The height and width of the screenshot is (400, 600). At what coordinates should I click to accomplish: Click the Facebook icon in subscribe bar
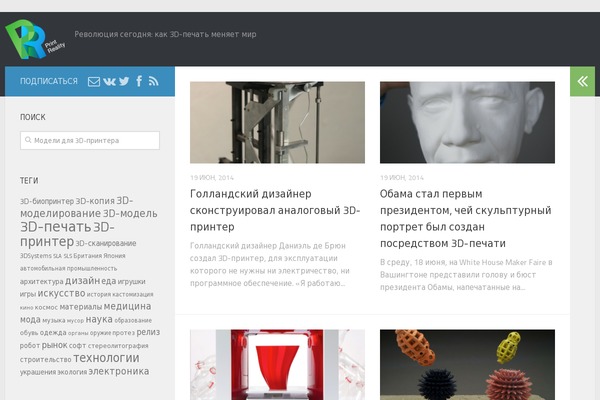tap(139, 81)
